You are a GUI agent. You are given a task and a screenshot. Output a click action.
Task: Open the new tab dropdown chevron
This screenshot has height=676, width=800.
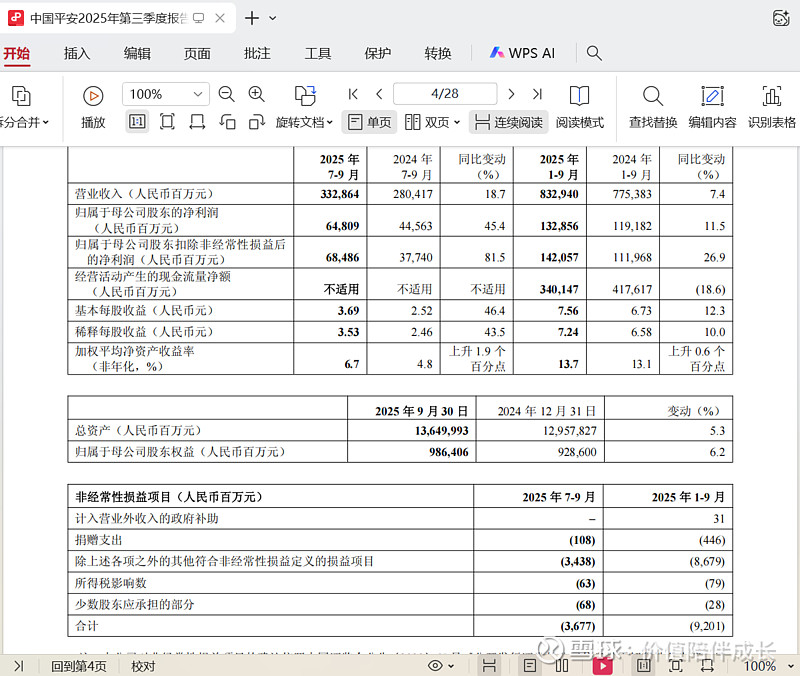(x=273, y=18)
